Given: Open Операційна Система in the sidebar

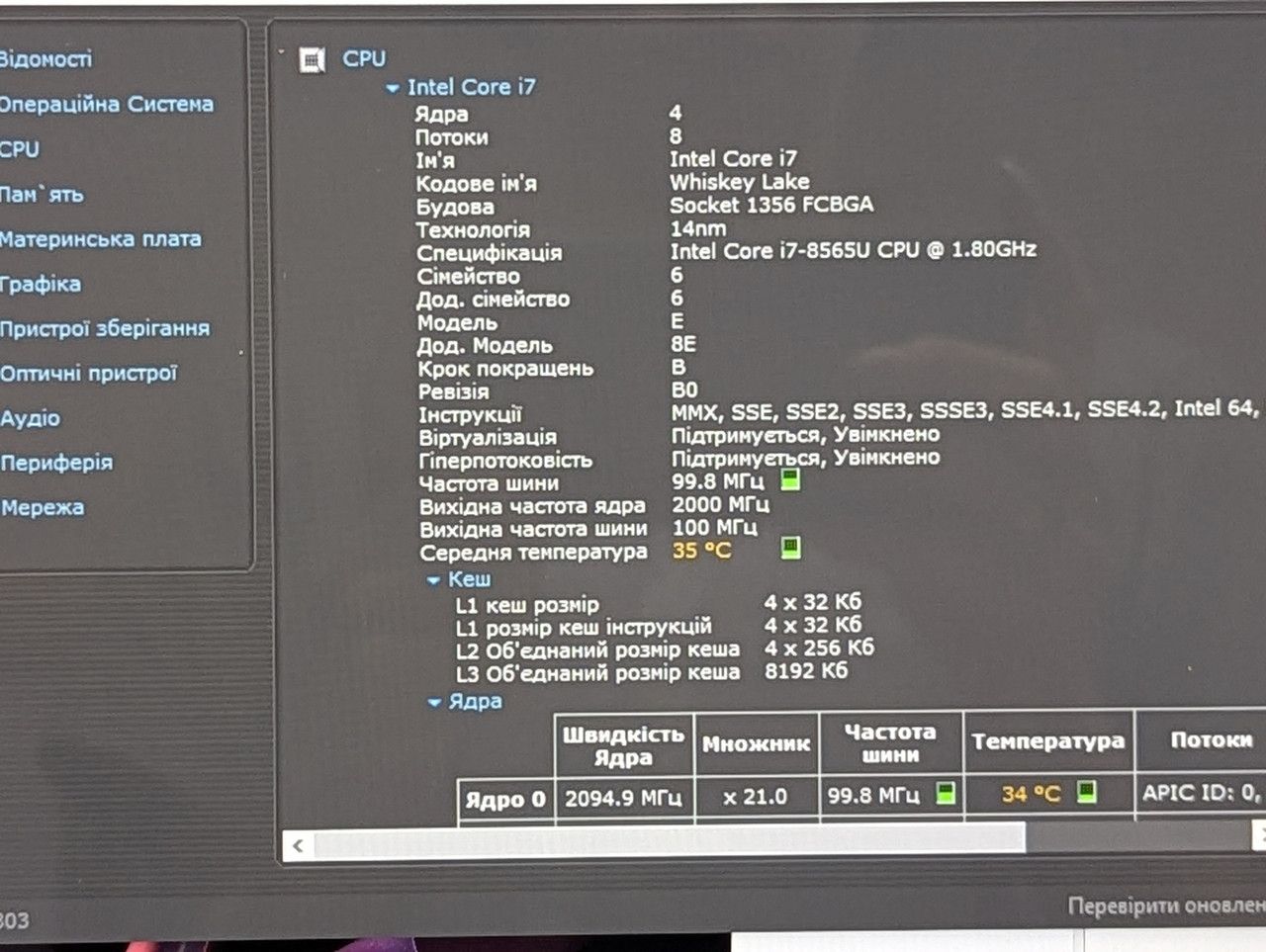Looking at the screenshot, I should 106,104.
